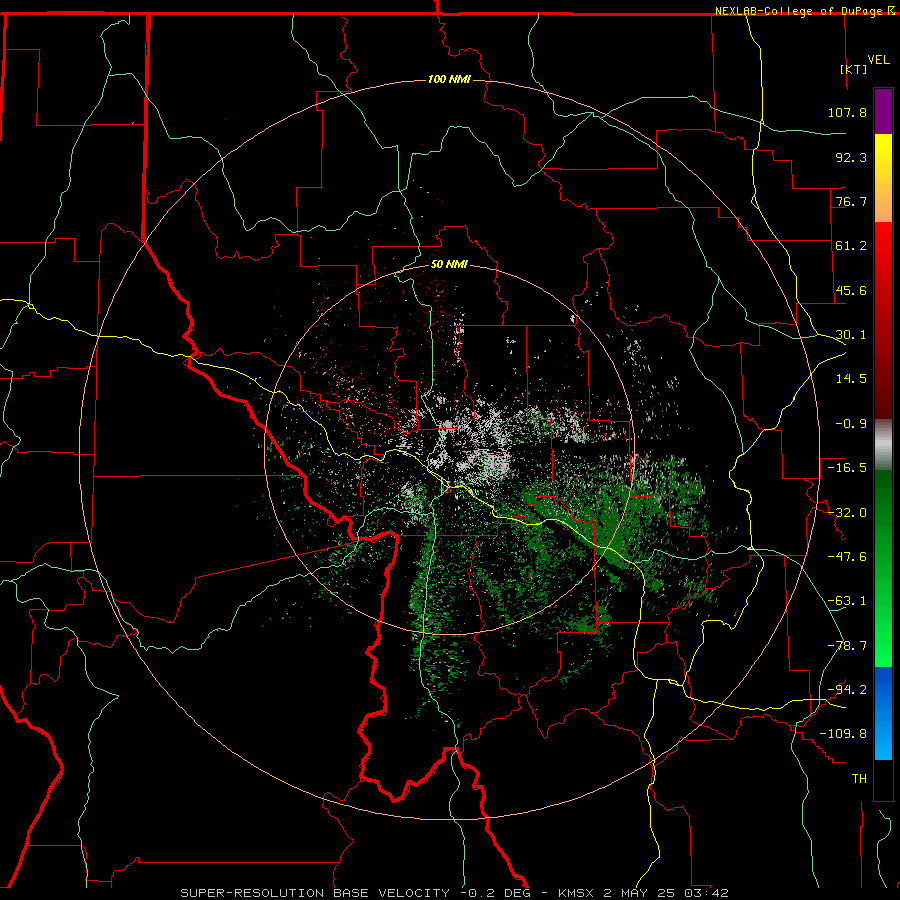Viewport: 900px width, 900px height.
Task: Click the KMSX radar station identifier
Action: pos(577,893)
